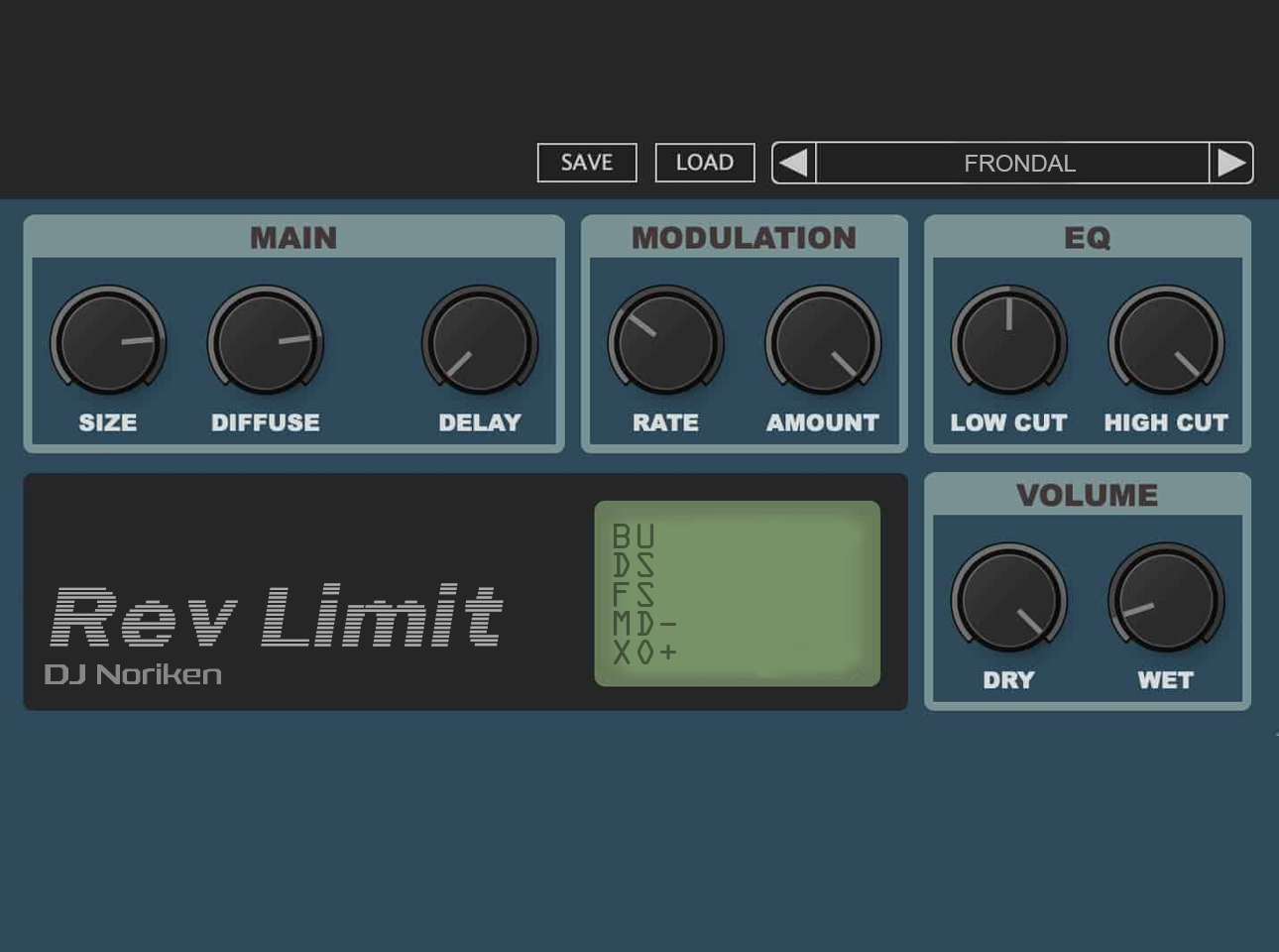
Task: Click the SIZE label text
Action: pyautogui.click(x=108, y=422)
